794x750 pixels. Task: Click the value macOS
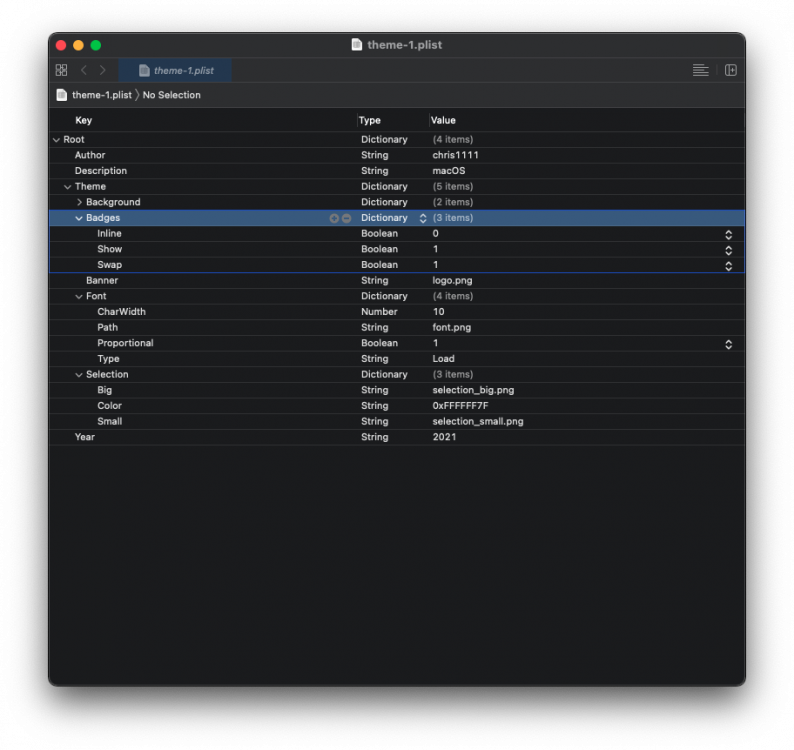449,171
